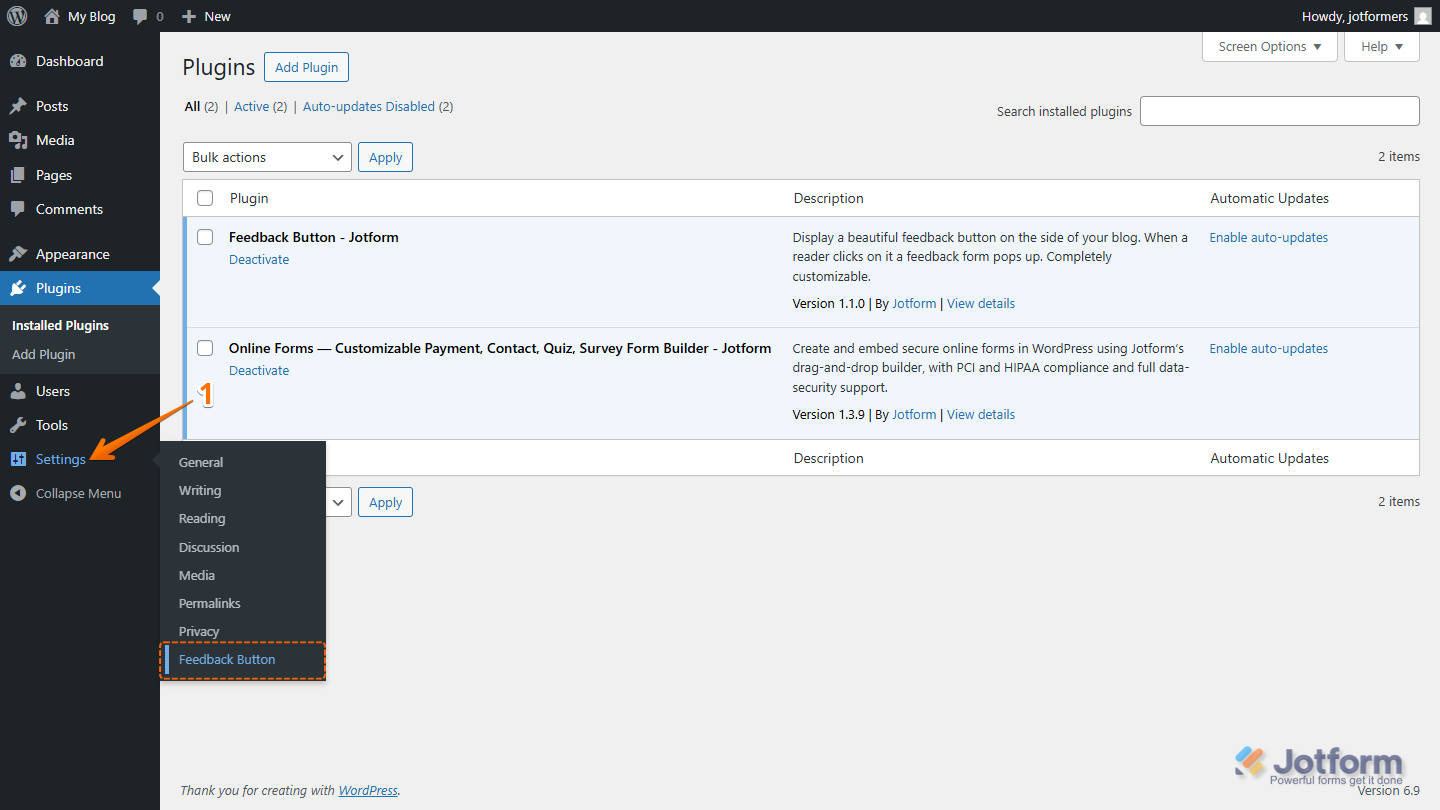Click the Add Plugin button
Viewport: 1440px width, 810px height.
tap(306, 67)
